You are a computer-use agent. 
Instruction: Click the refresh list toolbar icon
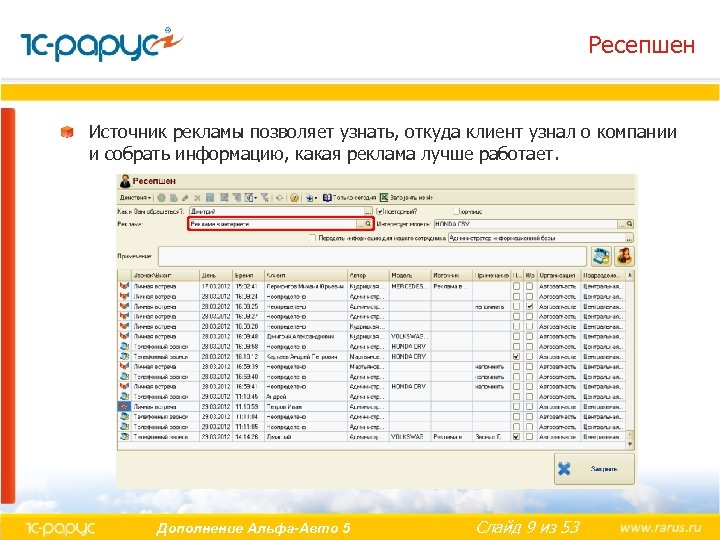pyautogui.click(x=279, y=198)
